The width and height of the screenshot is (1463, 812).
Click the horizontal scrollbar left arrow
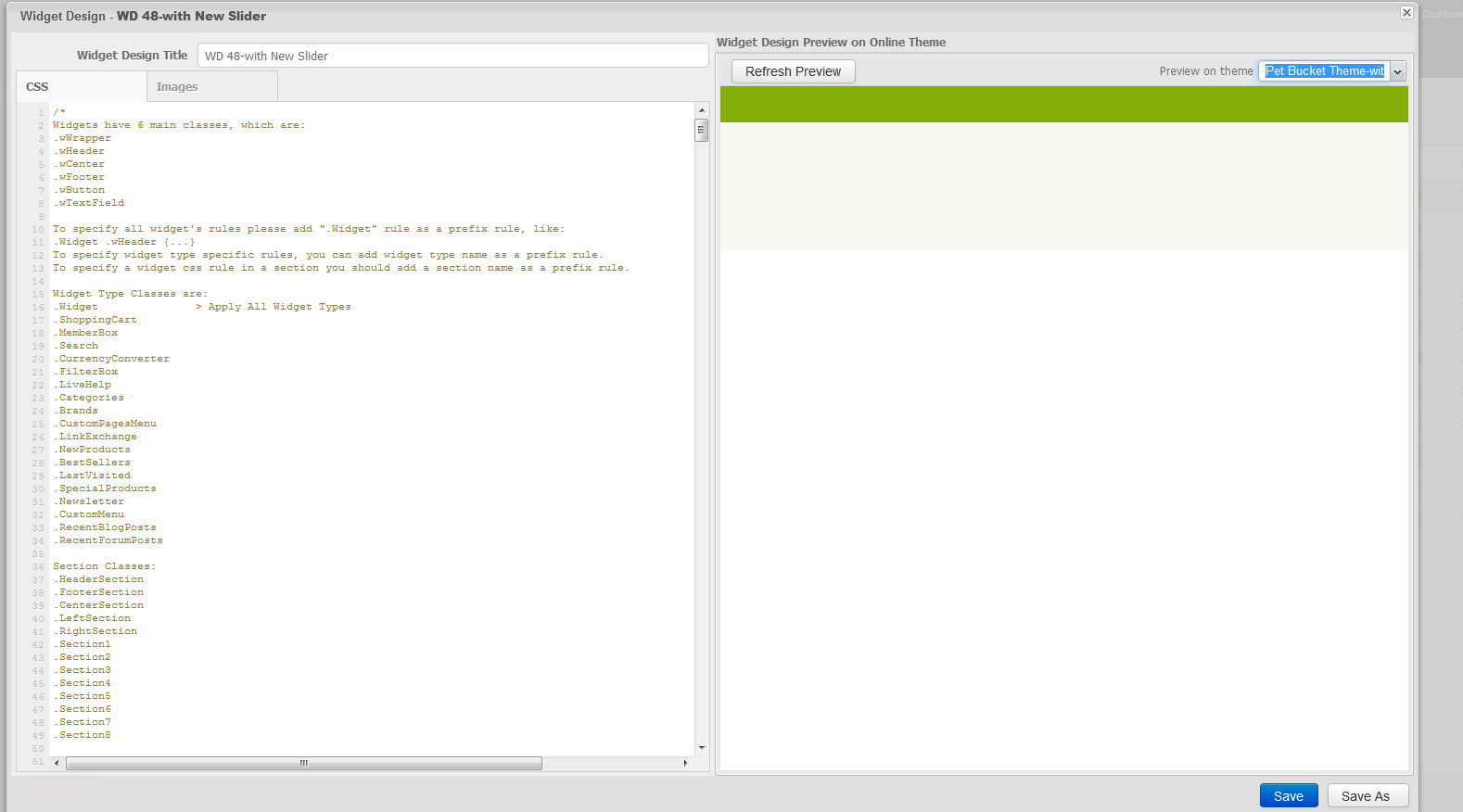click(x=57, y=763)
